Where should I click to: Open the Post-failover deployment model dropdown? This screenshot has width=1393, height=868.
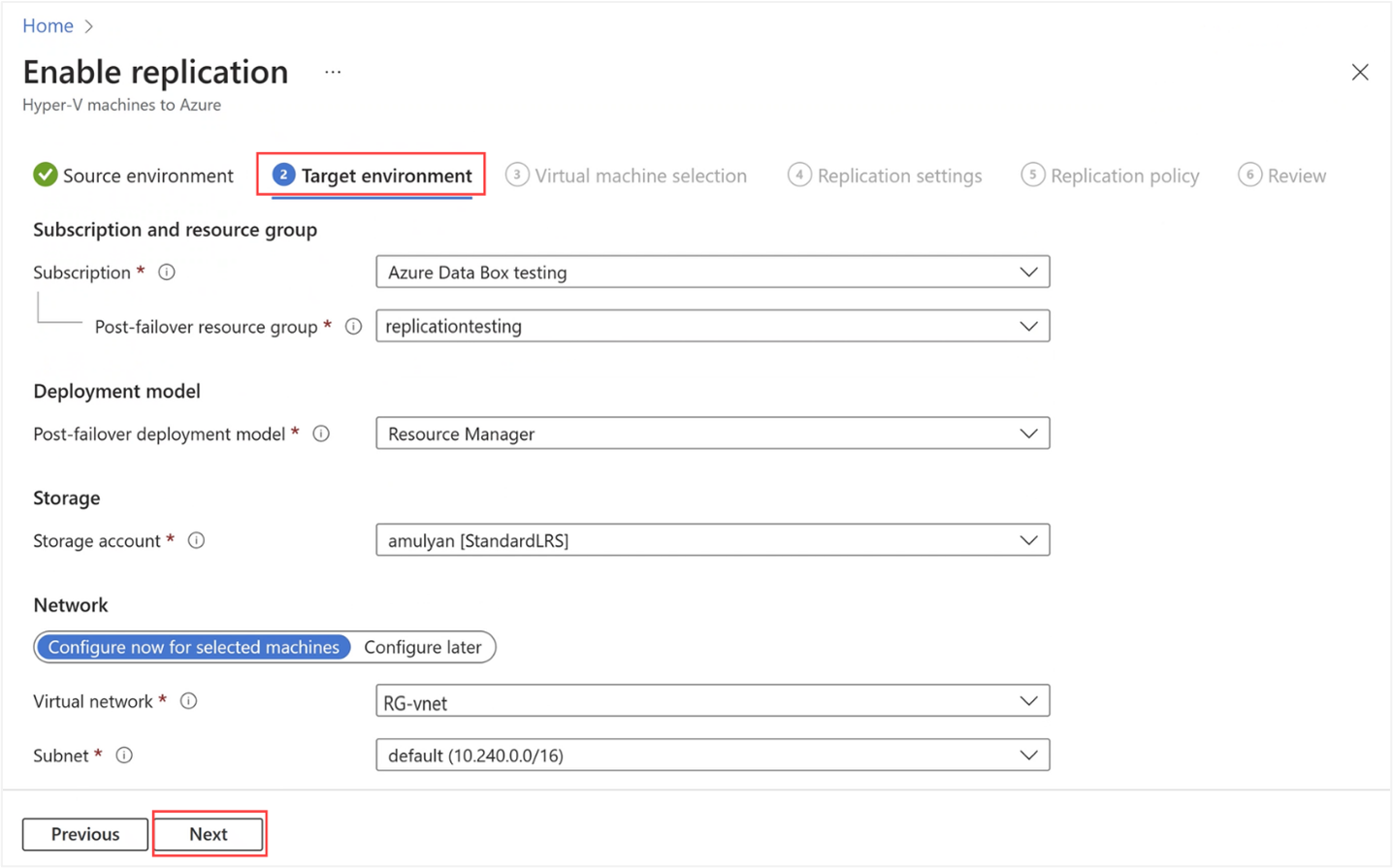coord(713,434)
